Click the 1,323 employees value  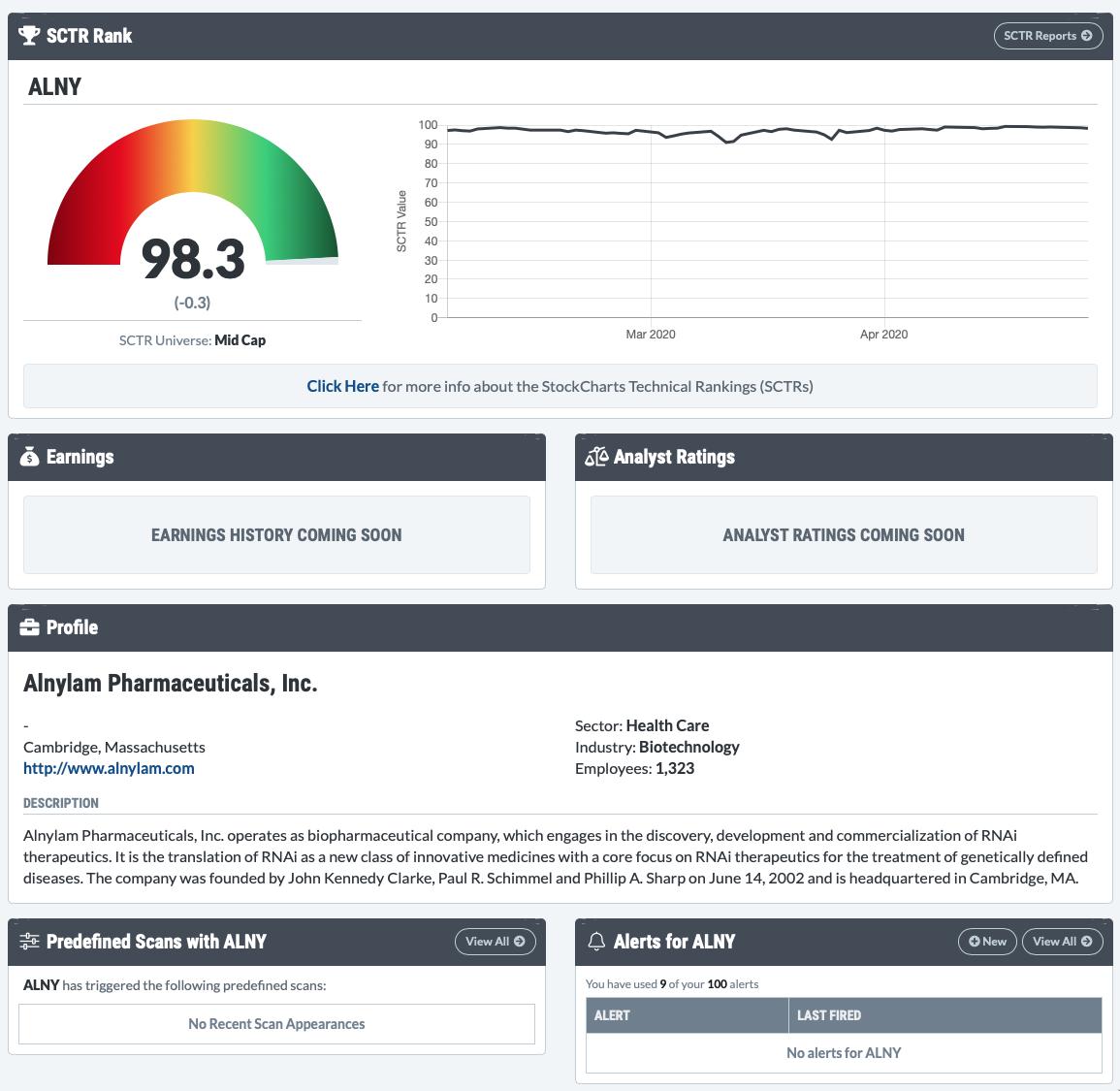tap(675, 769)
